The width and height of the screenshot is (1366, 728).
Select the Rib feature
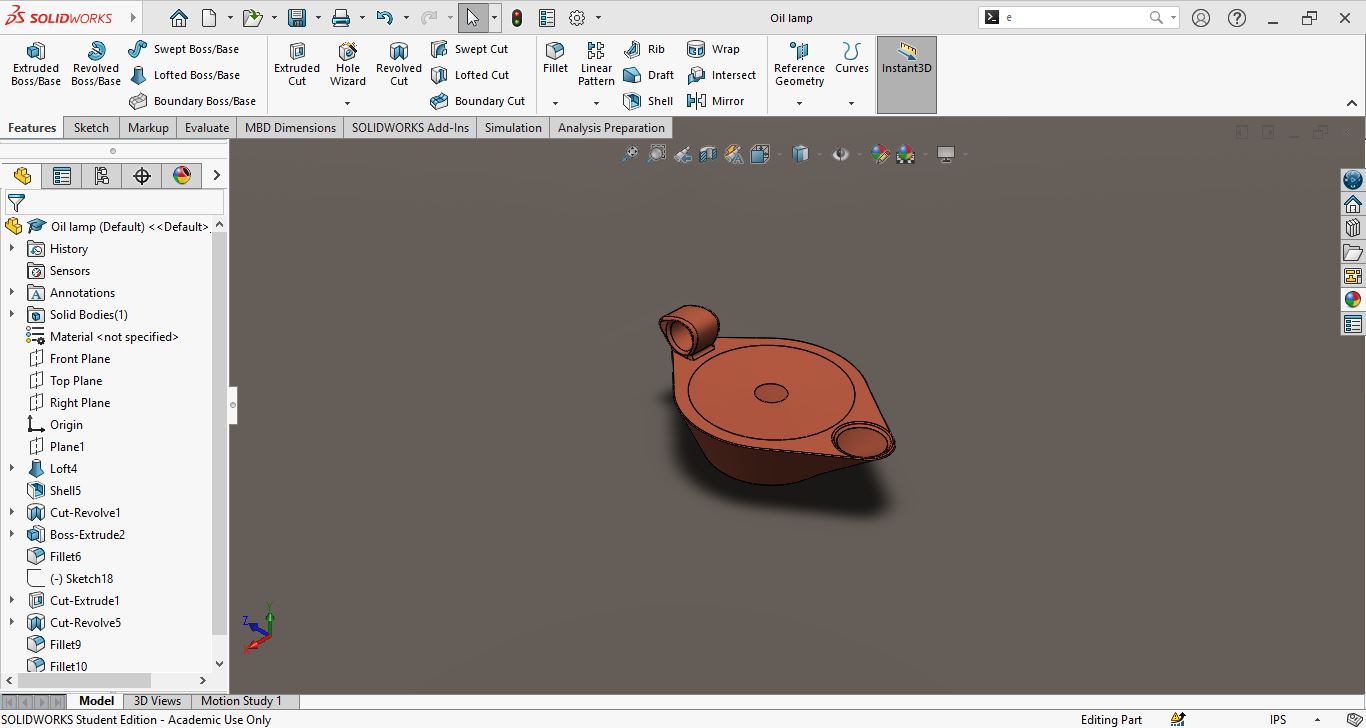pos(644,49)
